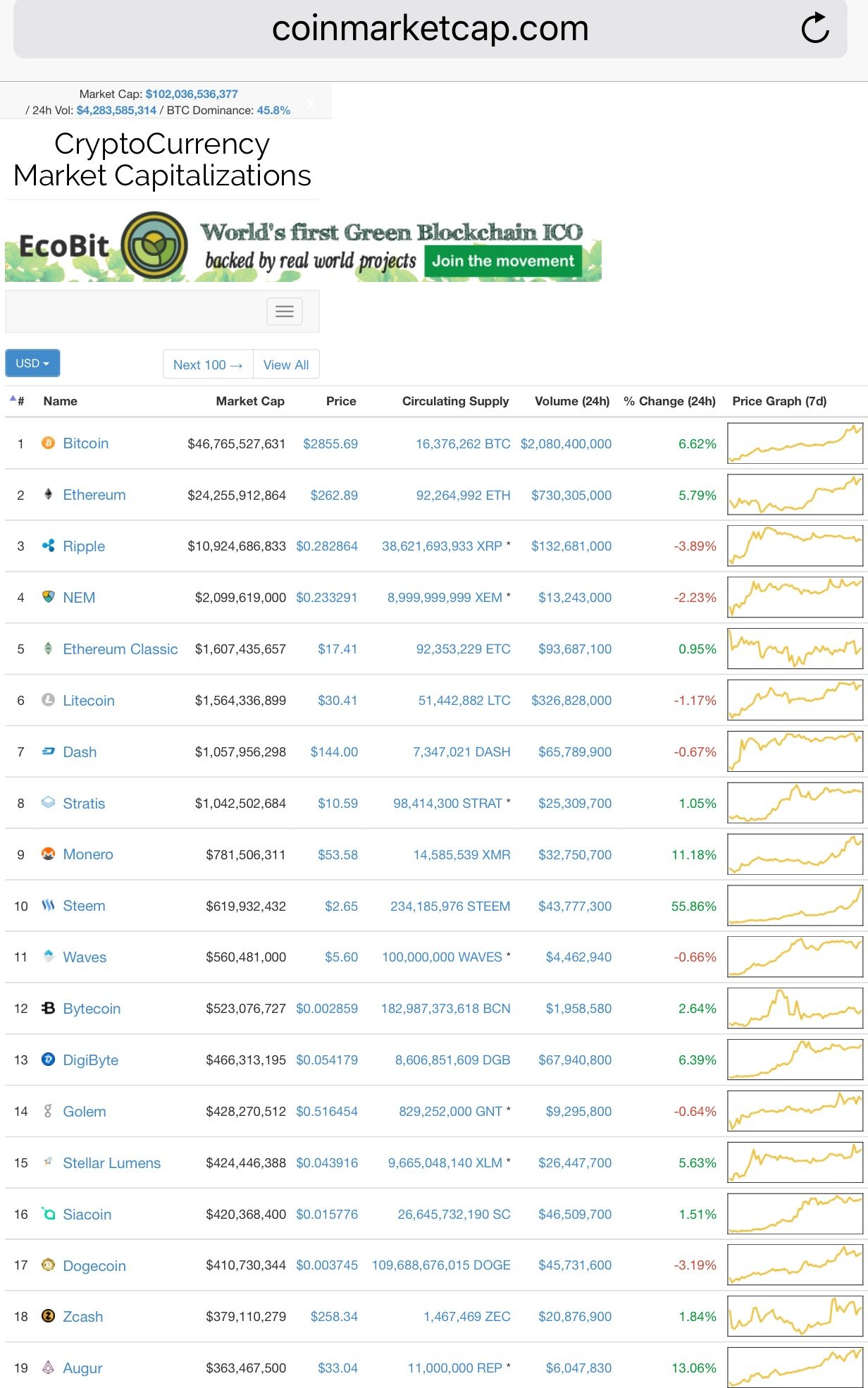
Task: Click the Golem coin logo
Action: pyautogui.click(x=48, y=1111)
